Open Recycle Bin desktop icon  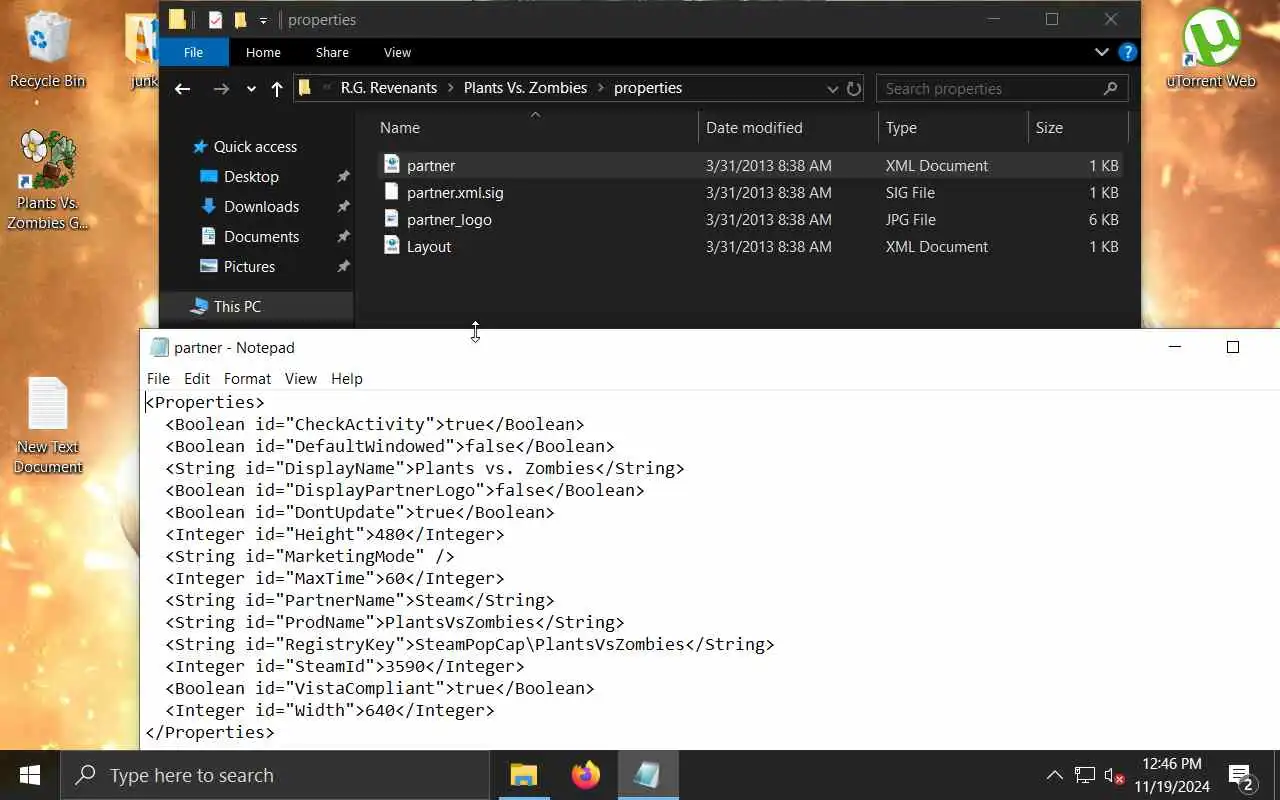pyautogui.click(x=47, y=50)
